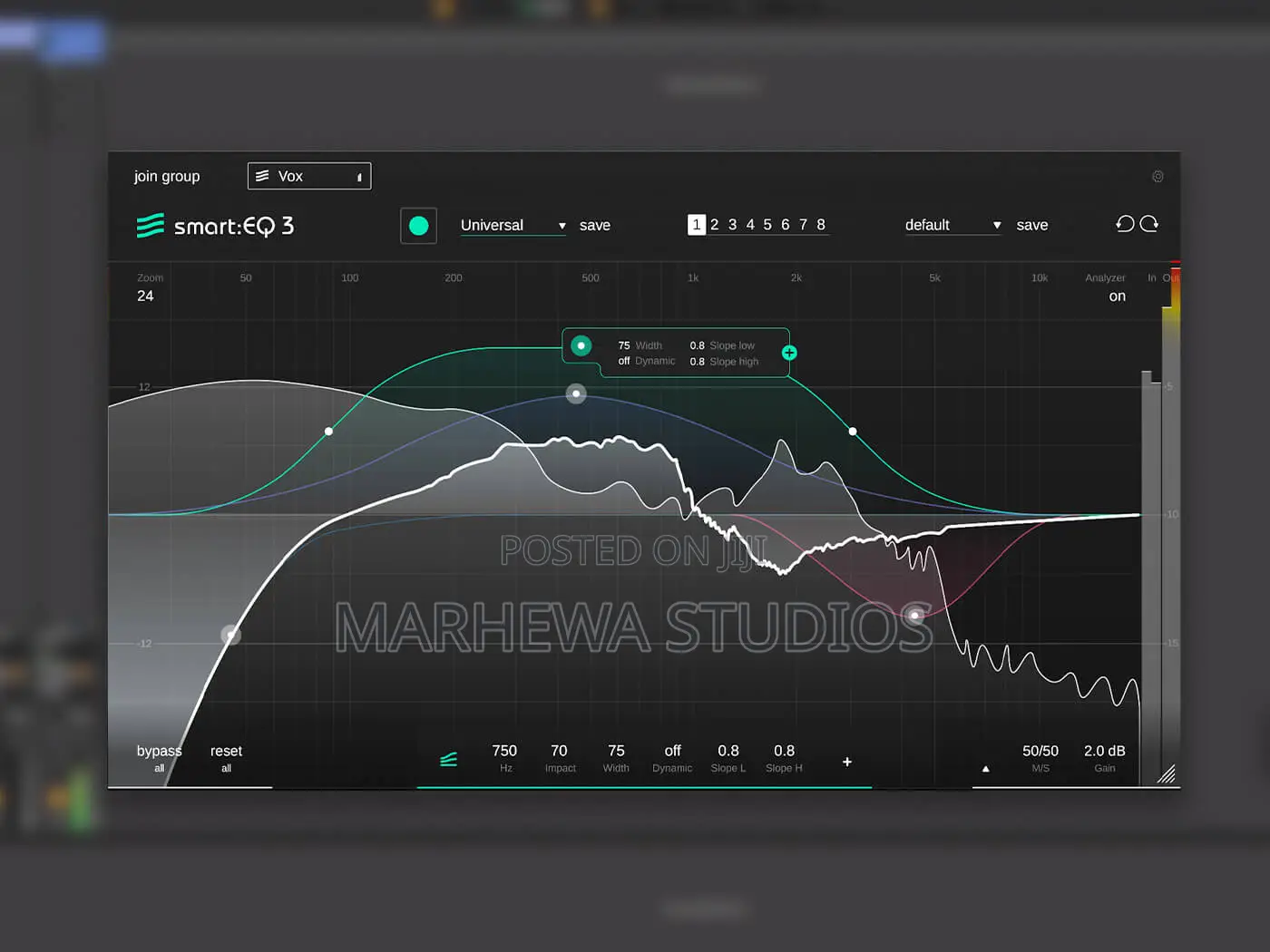Click the window resize grip icon
This screenshot has height=952, width=1270.
1167,773
